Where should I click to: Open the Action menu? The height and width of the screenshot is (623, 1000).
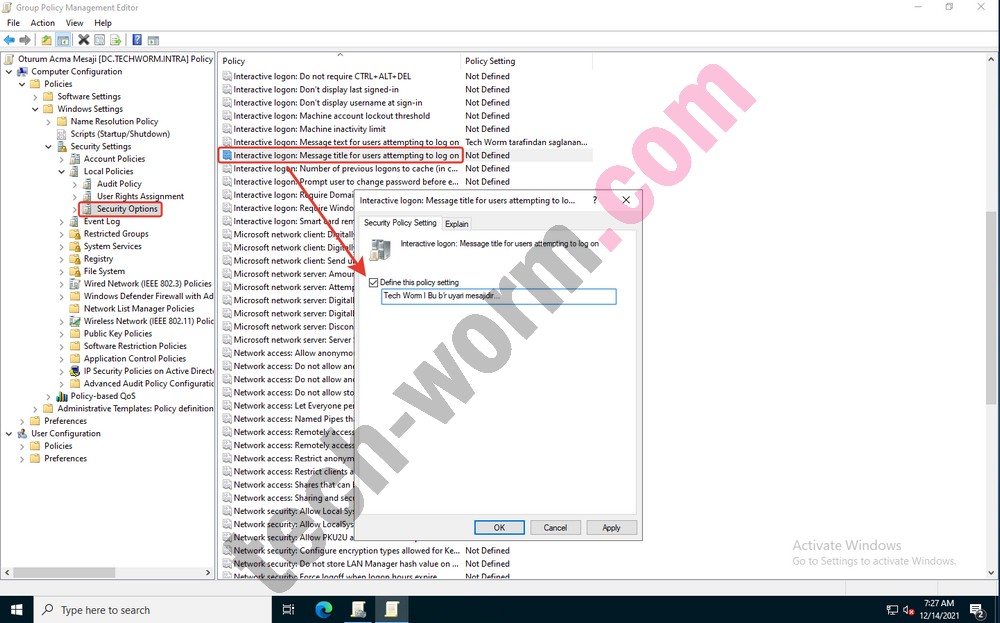click(43, 22)
